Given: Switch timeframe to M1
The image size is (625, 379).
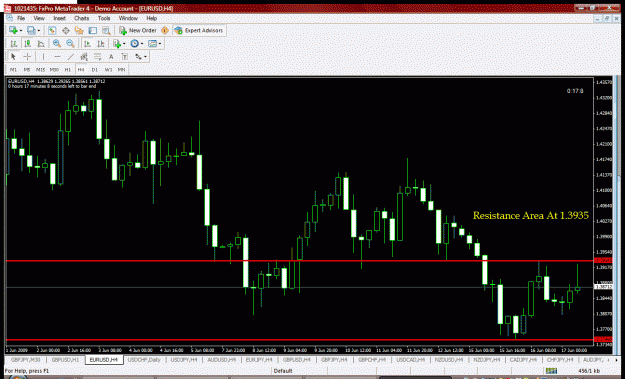Looking at the screenshot, I should pyautogui.click(x=13, y=69).
